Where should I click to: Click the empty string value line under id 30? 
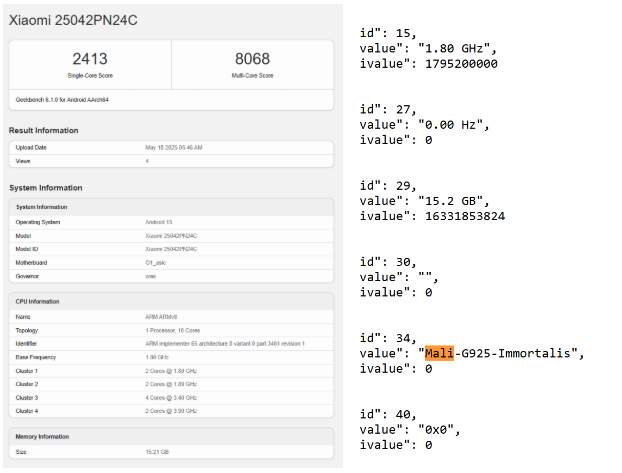pos(399,277)
